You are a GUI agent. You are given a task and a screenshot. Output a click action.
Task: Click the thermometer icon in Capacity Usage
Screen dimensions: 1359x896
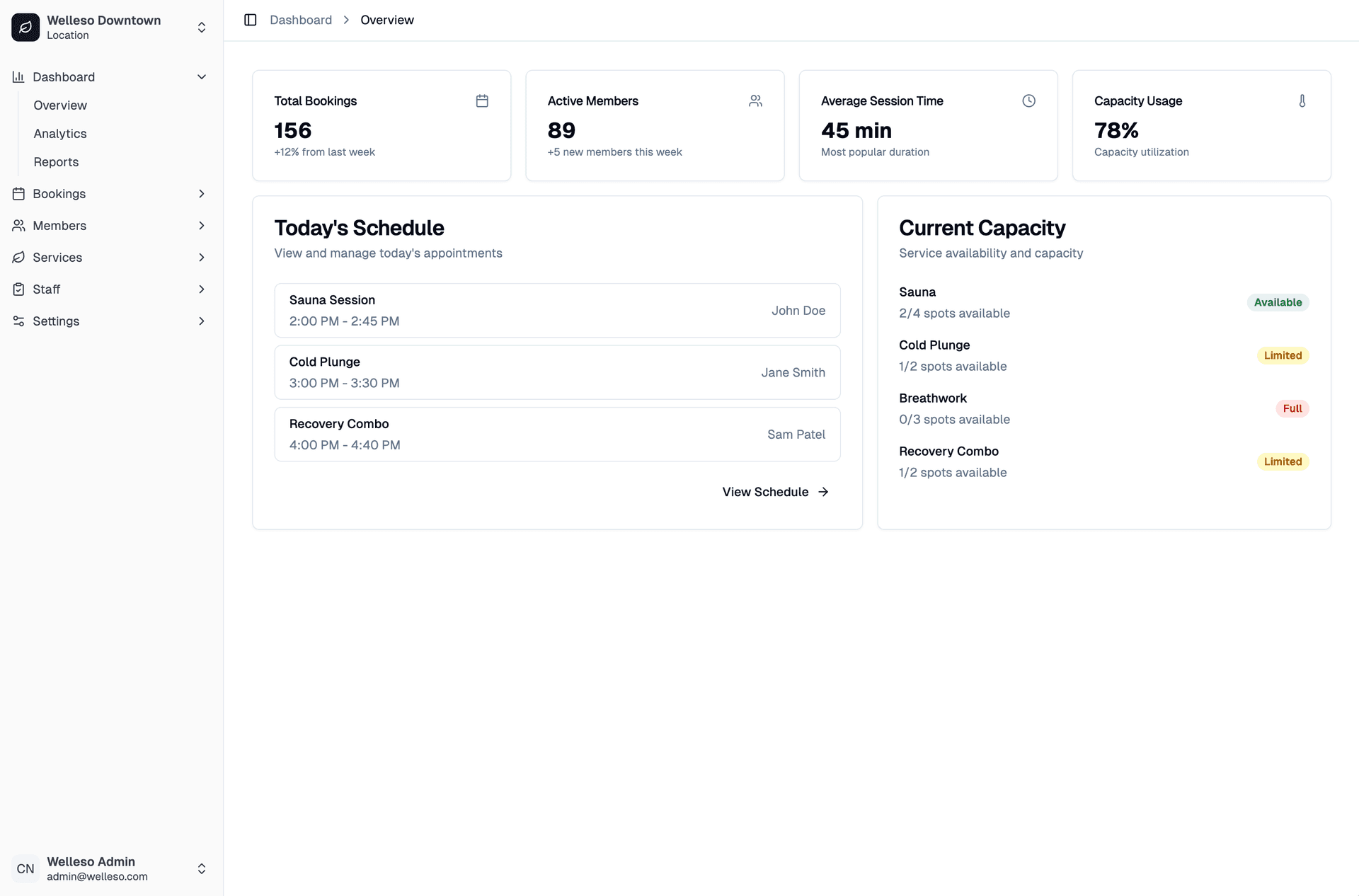tap(1302, 101)
